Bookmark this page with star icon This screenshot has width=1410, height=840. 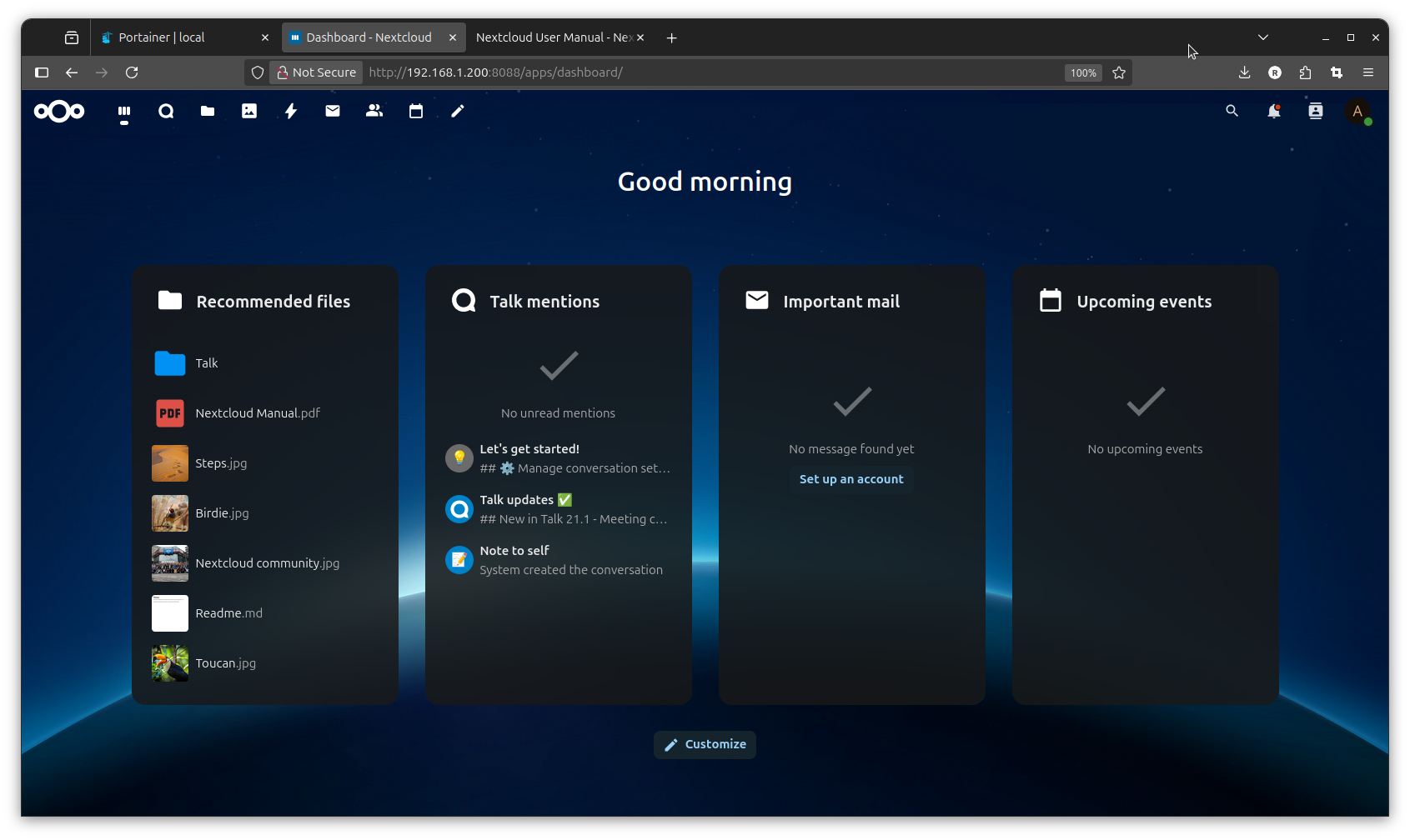point(1119,72)
